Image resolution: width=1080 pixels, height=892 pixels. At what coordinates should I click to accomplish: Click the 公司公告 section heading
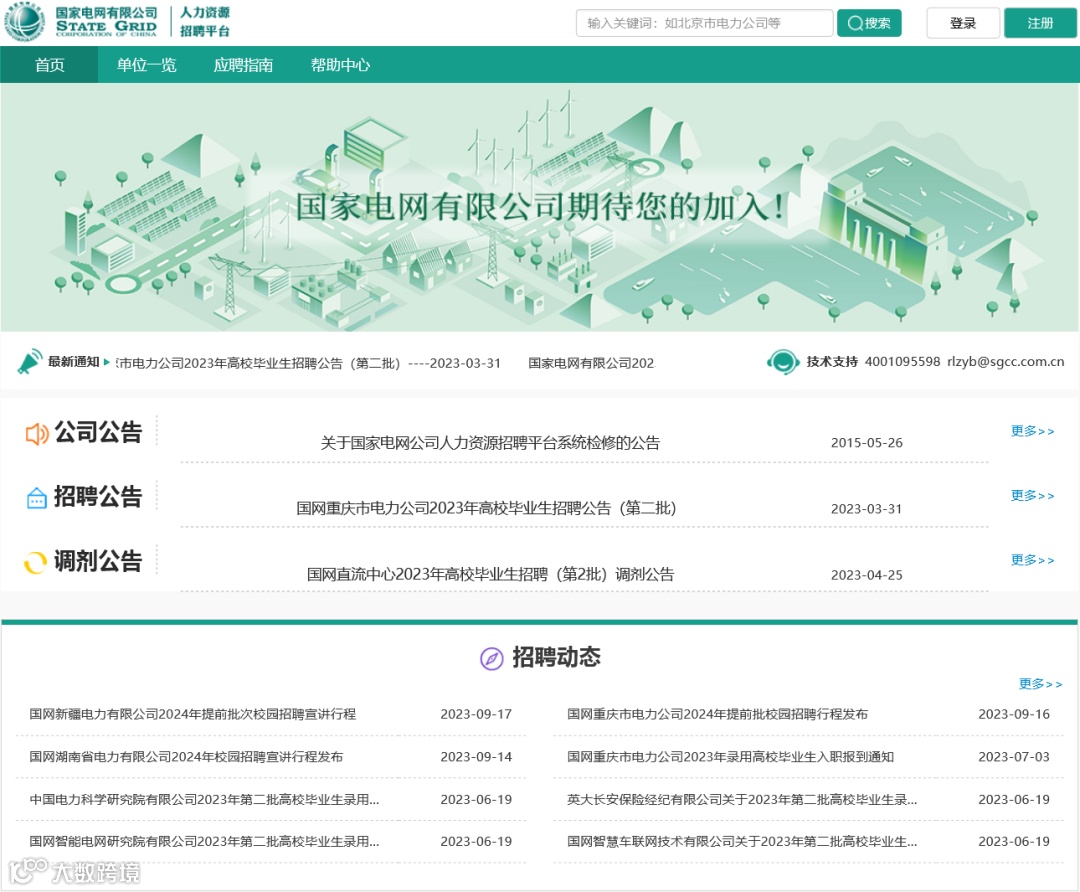click(x=98, y=433)
